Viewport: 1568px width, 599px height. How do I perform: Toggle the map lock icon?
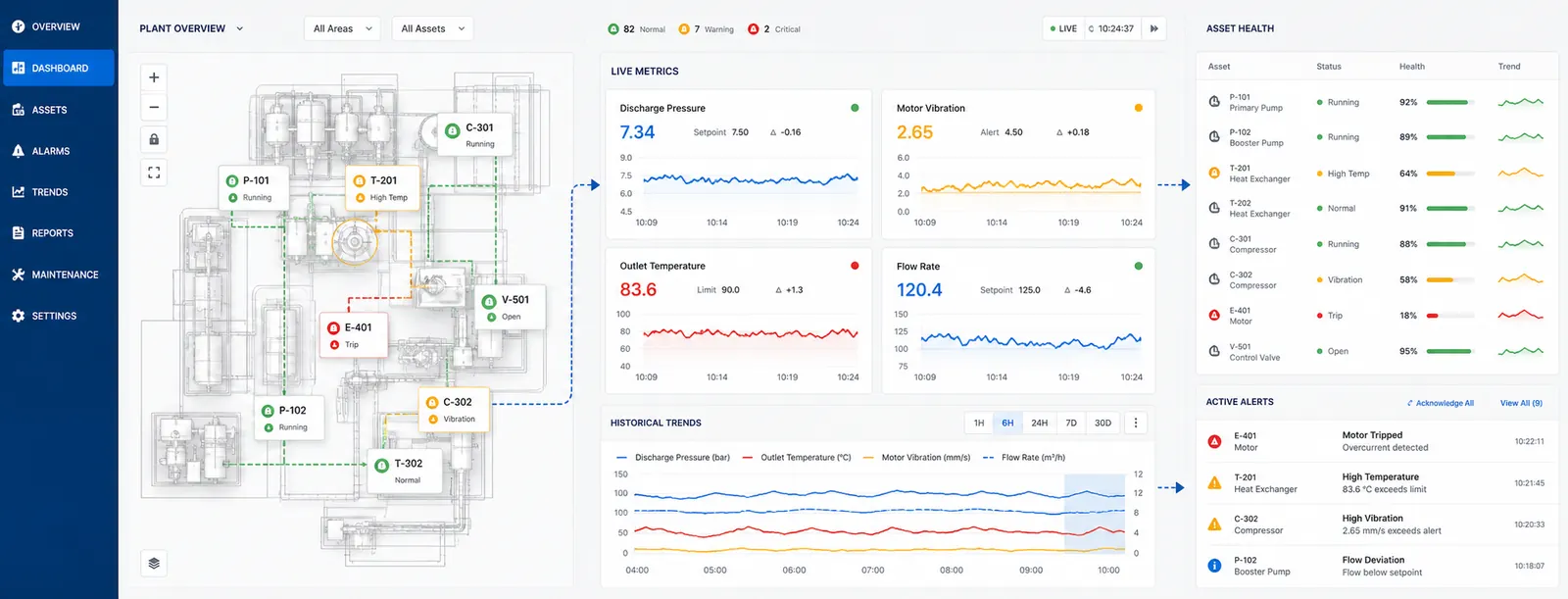click(154, 139)
